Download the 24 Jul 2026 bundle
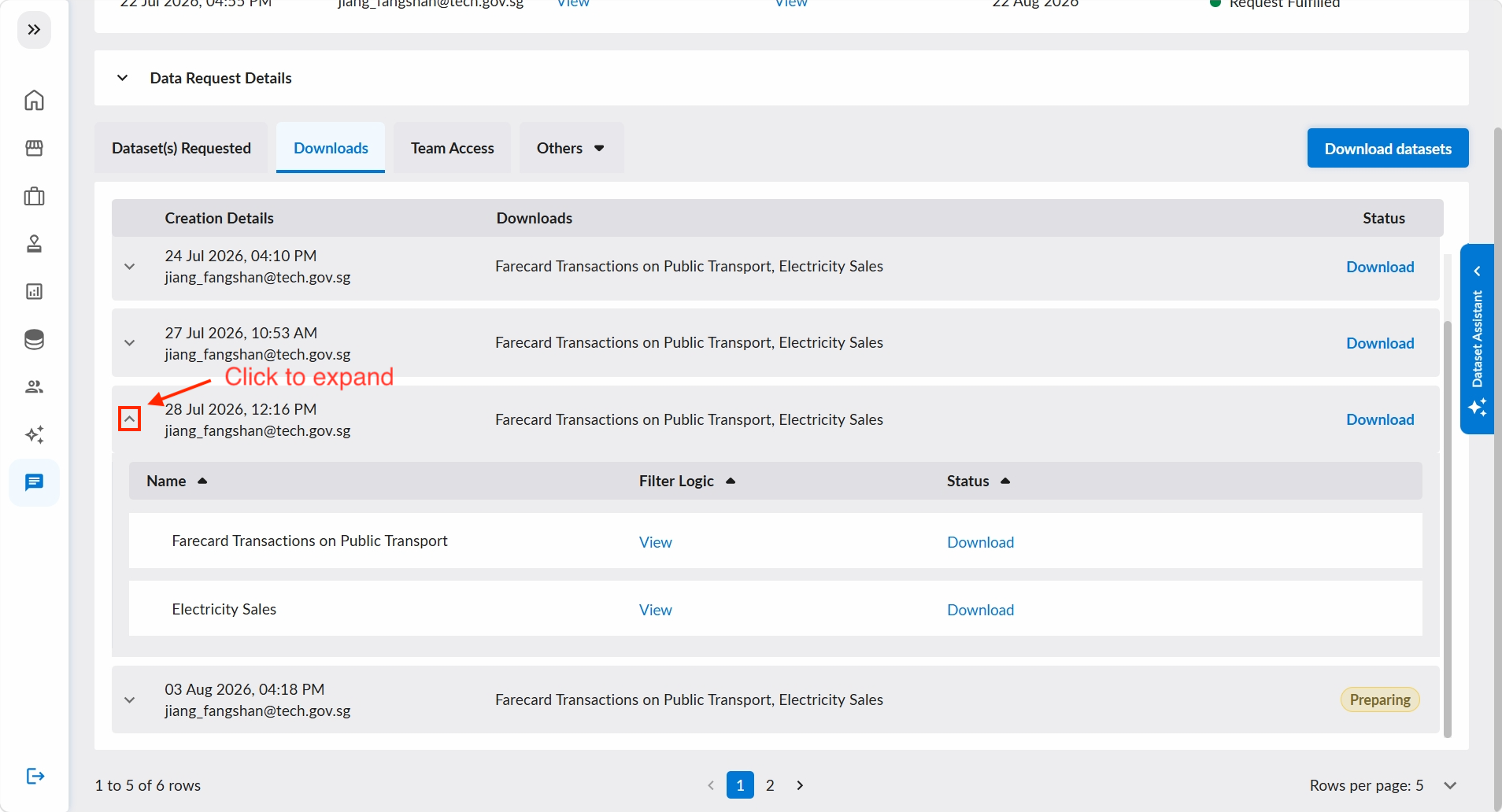The height and width of the screenshot is (812, 1502). click(1380, 267)
